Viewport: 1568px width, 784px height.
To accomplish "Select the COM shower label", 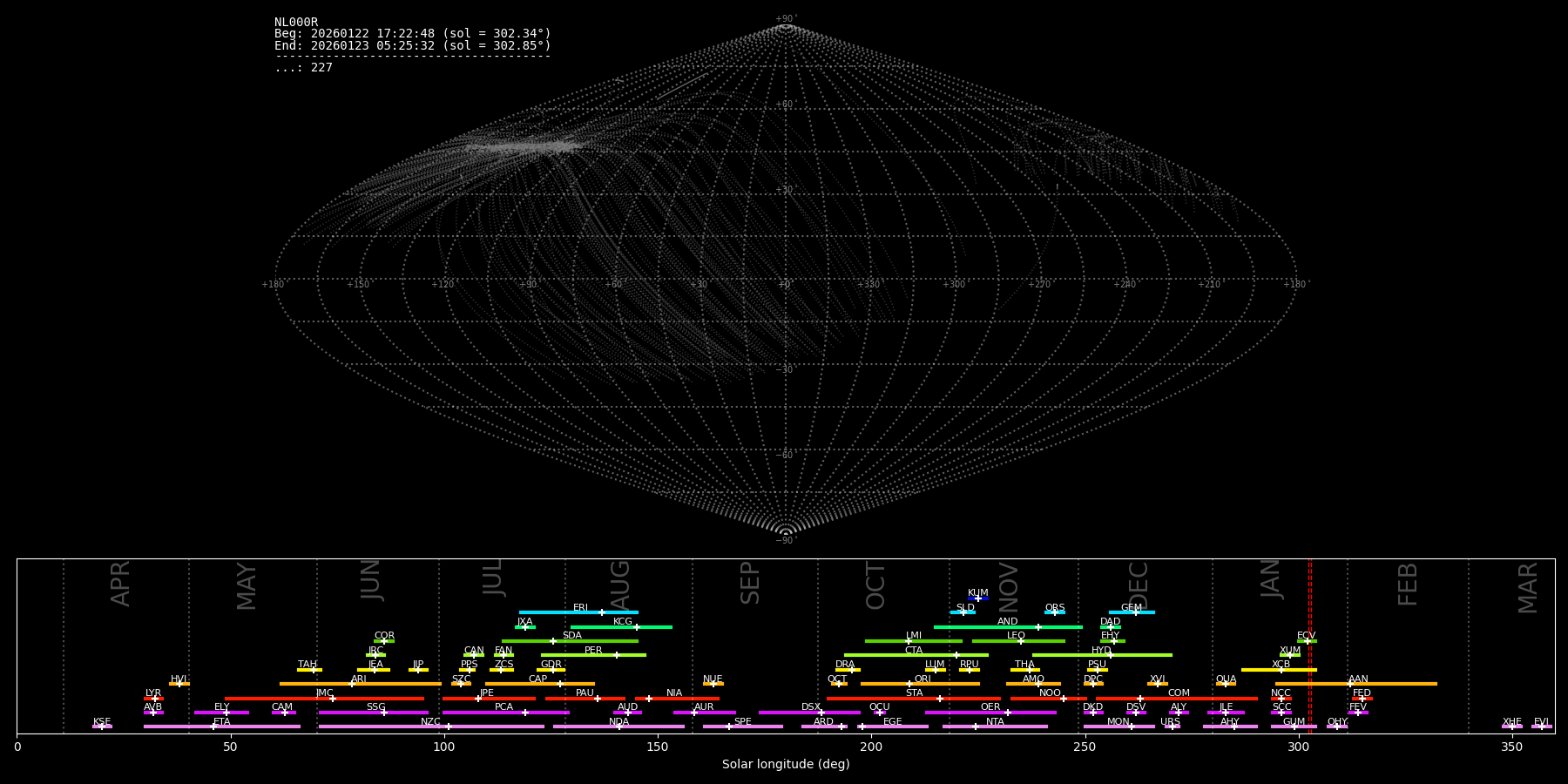I will point(1179,693).
